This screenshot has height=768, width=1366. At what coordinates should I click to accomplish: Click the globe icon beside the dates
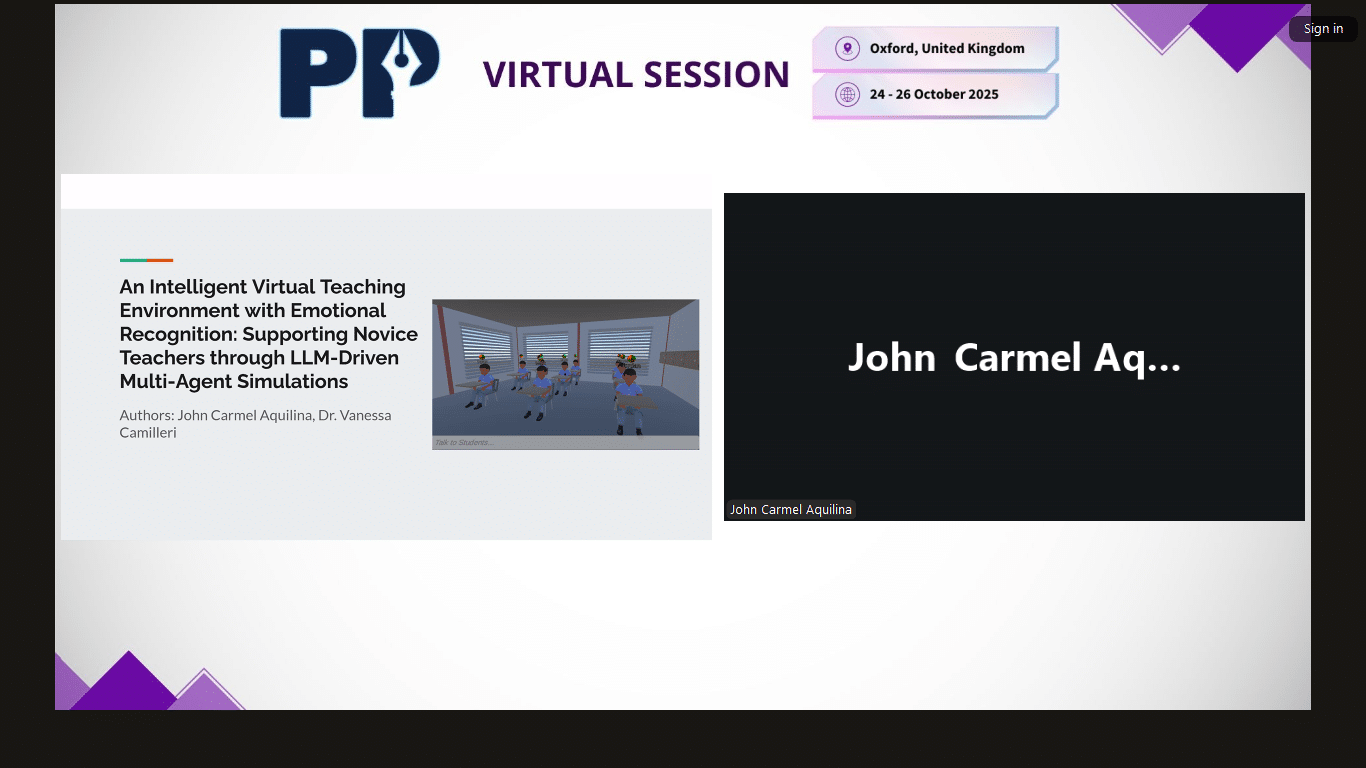(x=847, y=95)
